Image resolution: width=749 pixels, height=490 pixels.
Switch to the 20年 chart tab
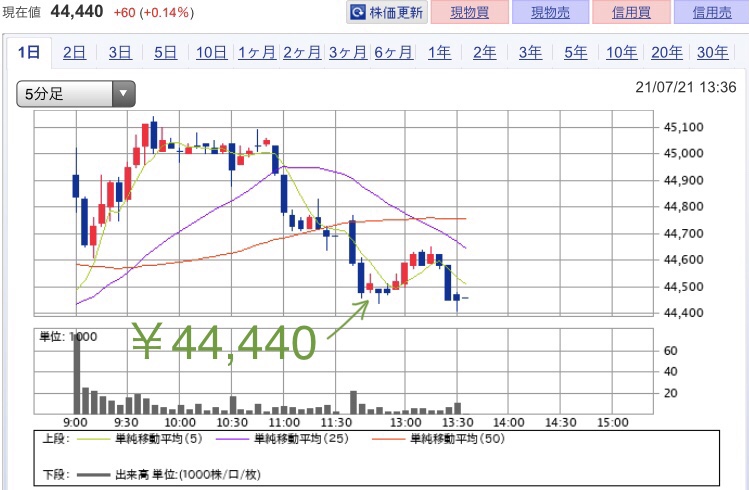(x=667, y=52)
